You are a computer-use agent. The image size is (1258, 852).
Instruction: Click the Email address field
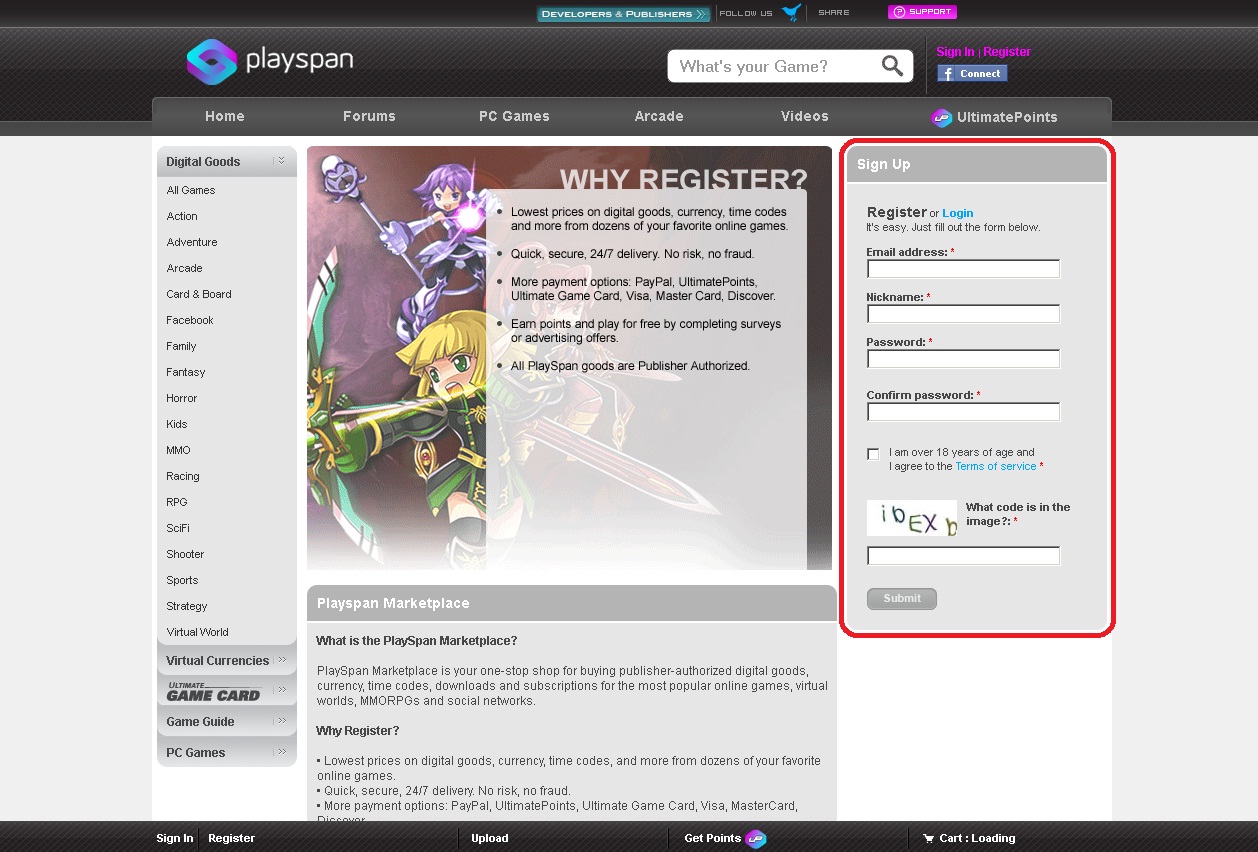[x=963, y=269]
